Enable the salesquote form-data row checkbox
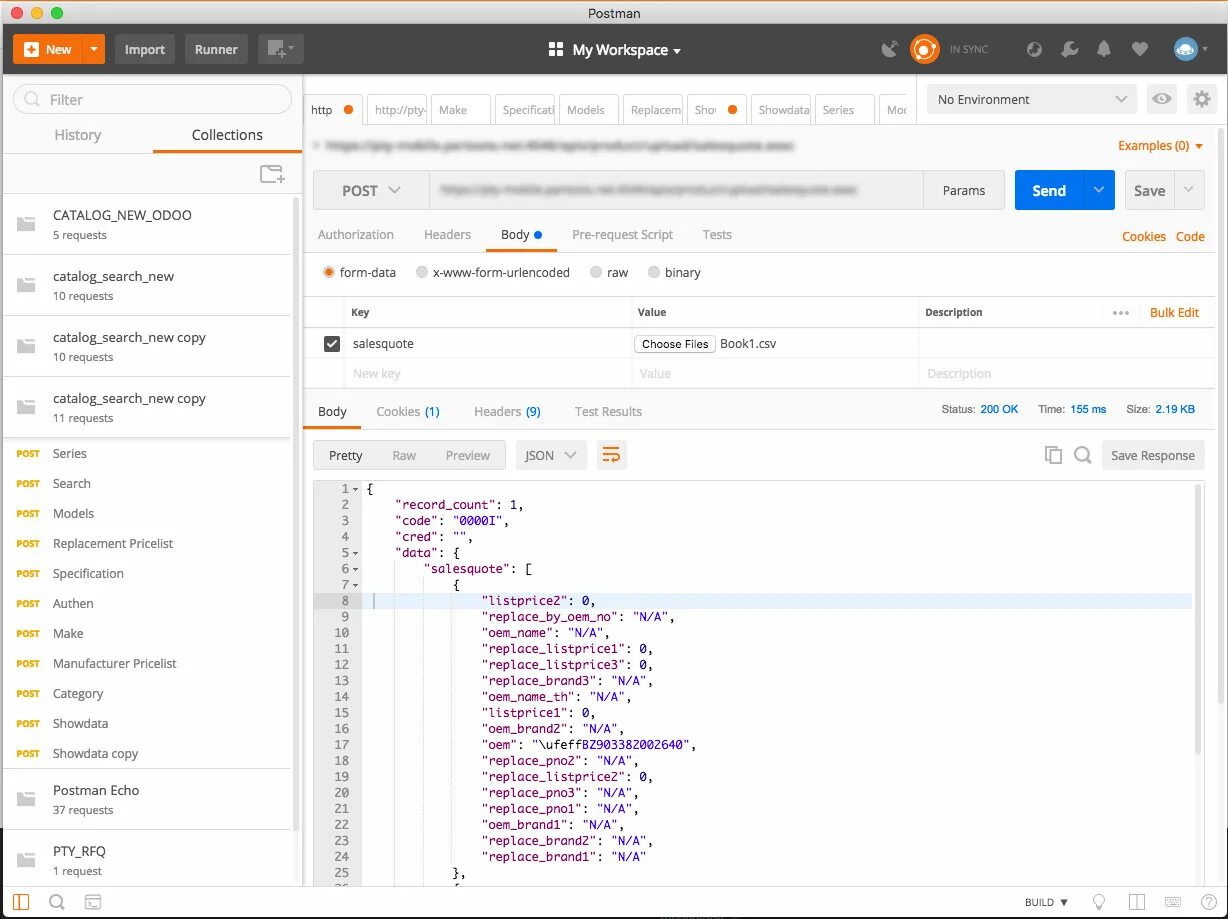This screenshot has height=919, width=1228. [x=330, y=343]
